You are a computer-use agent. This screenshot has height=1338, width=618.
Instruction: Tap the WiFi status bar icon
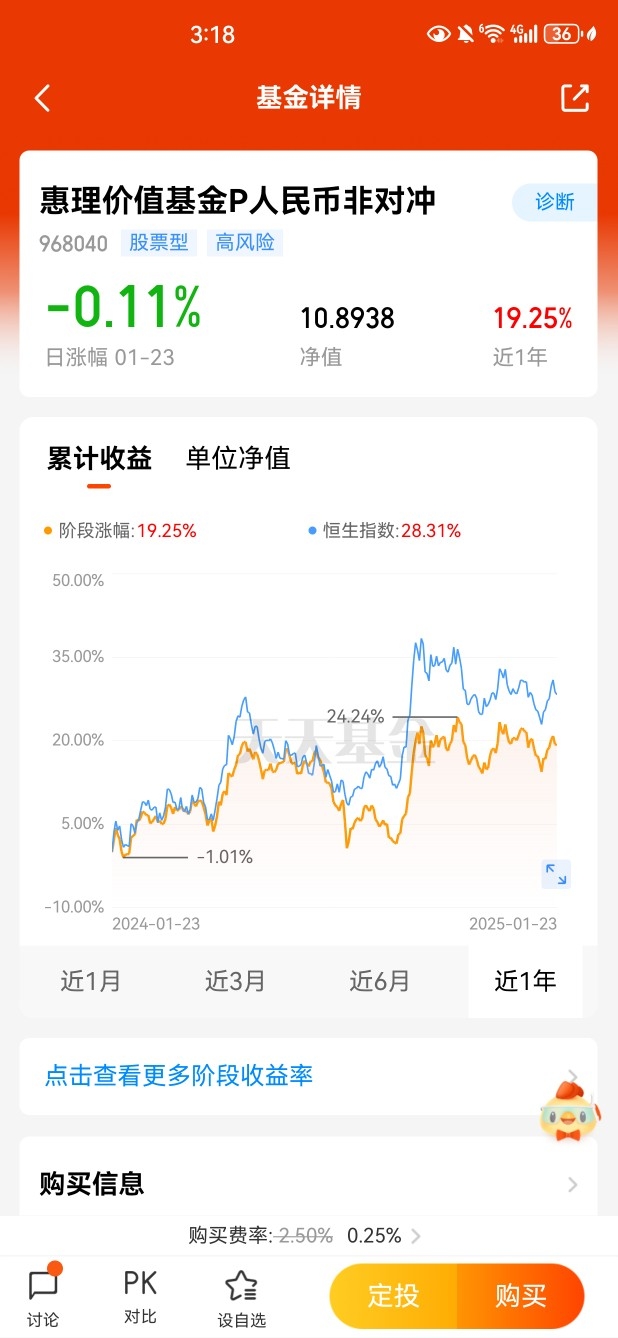point(491,34)
